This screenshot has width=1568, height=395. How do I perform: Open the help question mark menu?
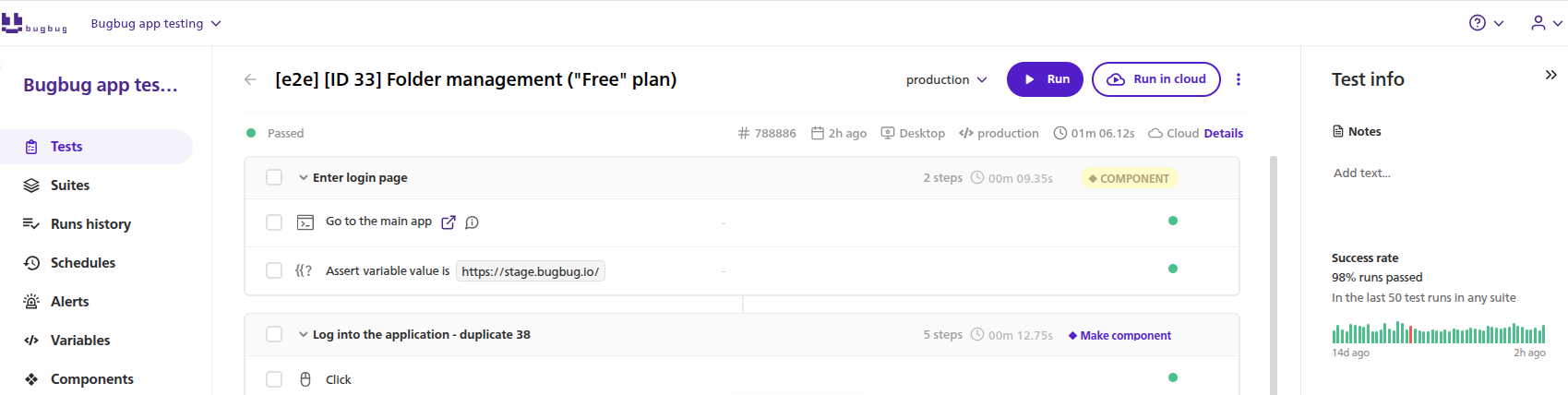1486,23
